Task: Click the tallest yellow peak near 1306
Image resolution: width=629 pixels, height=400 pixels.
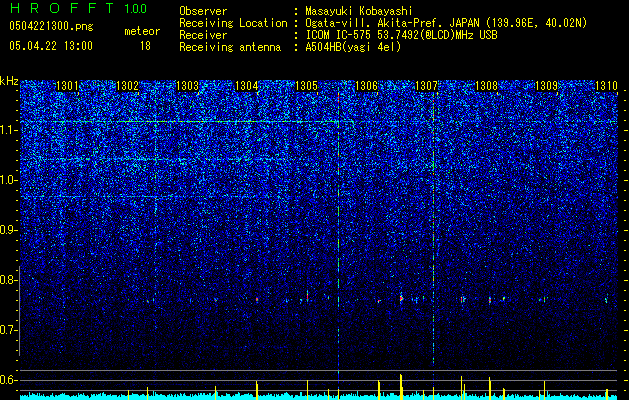Action: click(401, 387)
